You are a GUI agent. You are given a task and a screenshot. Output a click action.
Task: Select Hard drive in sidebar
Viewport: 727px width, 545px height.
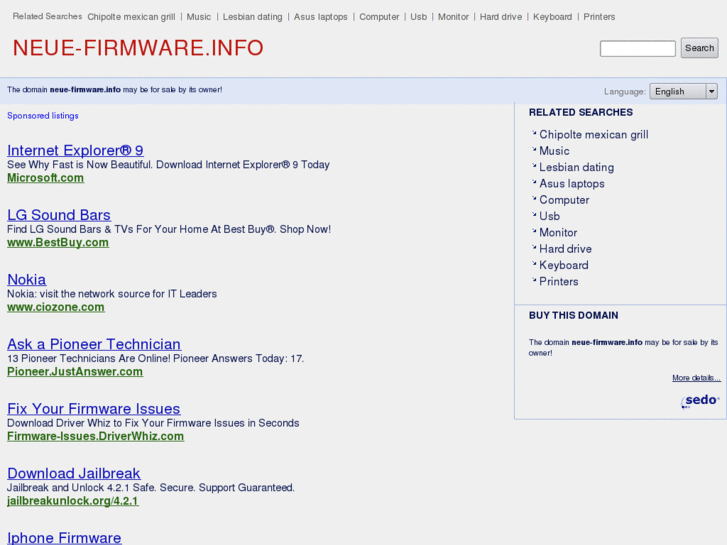pos(565,249)
